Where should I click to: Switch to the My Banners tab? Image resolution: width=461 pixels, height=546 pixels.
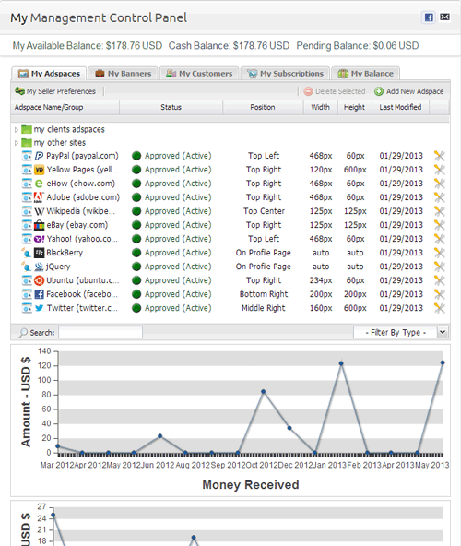tap(123, 73)
